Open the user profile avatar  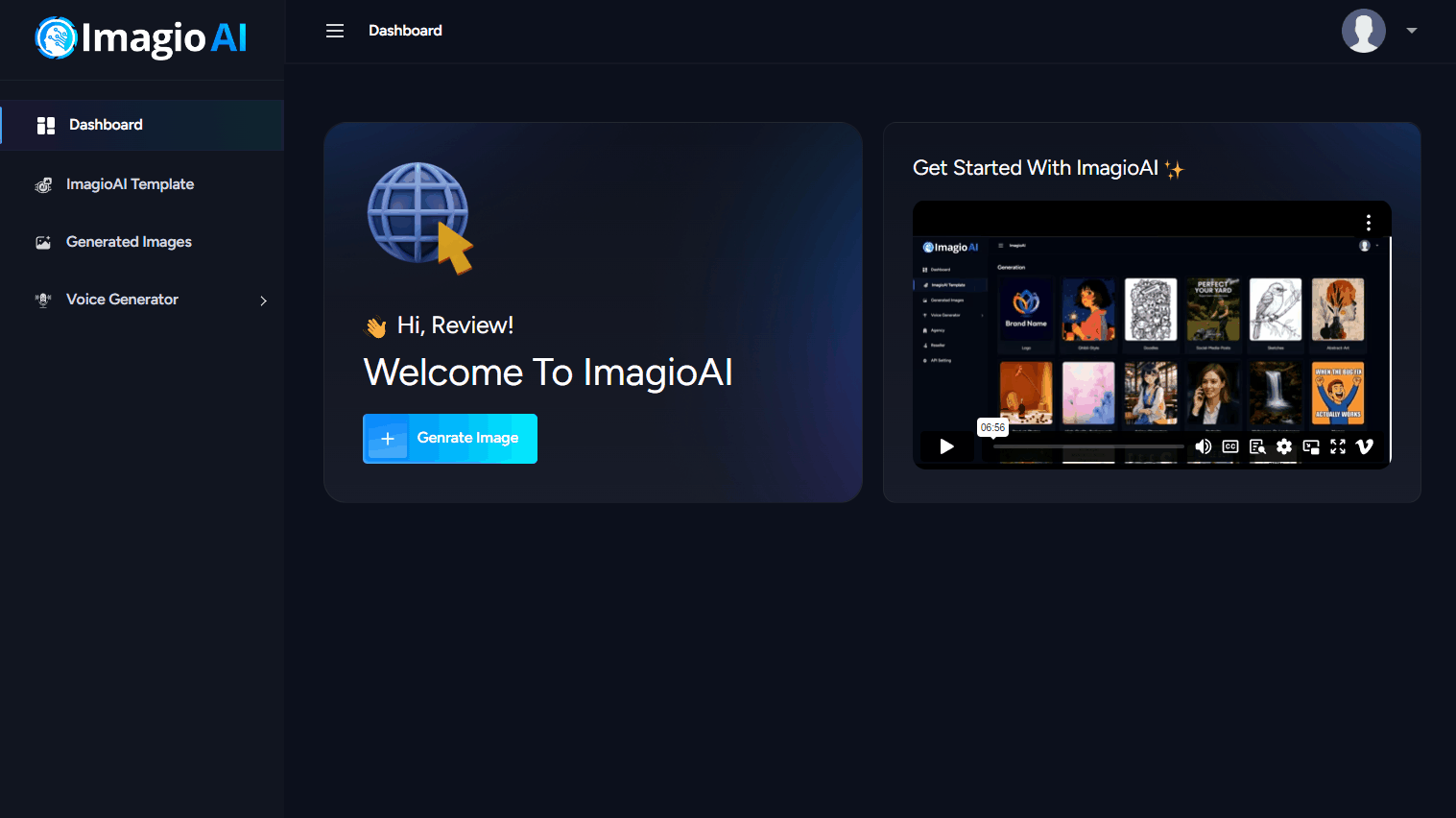pyautogui.click(x=1363, y=31)
